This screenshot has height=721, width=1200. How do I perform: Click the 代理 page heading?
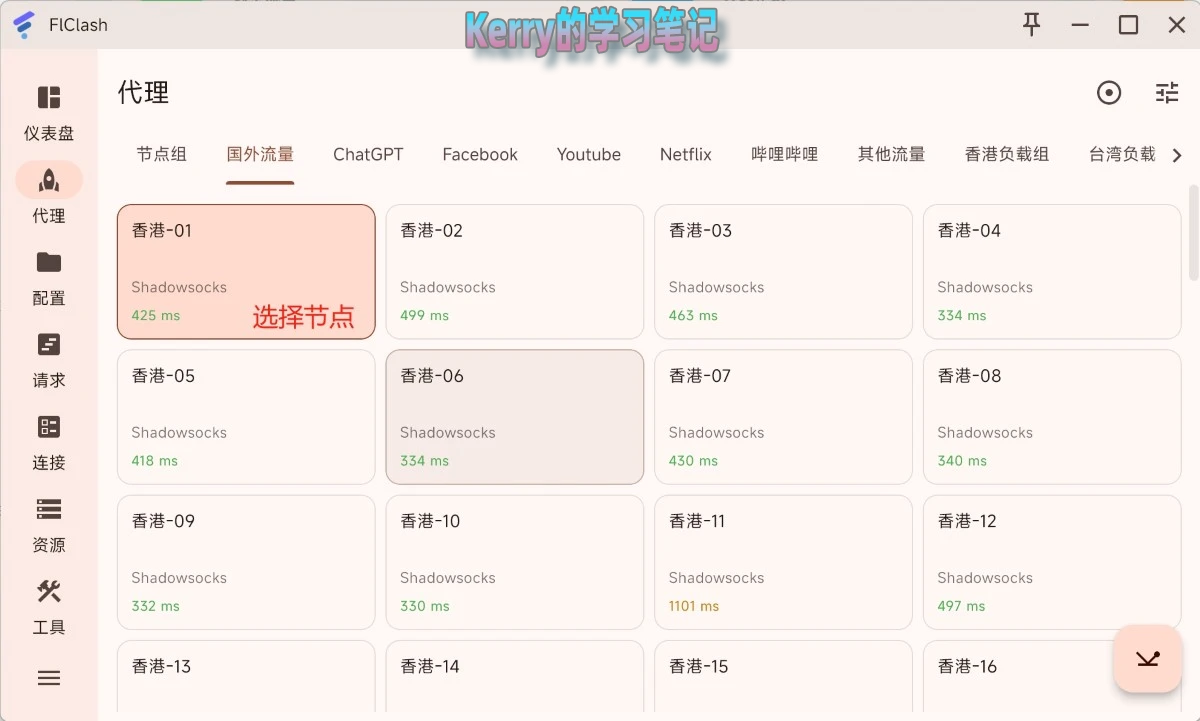pos(143,93)
